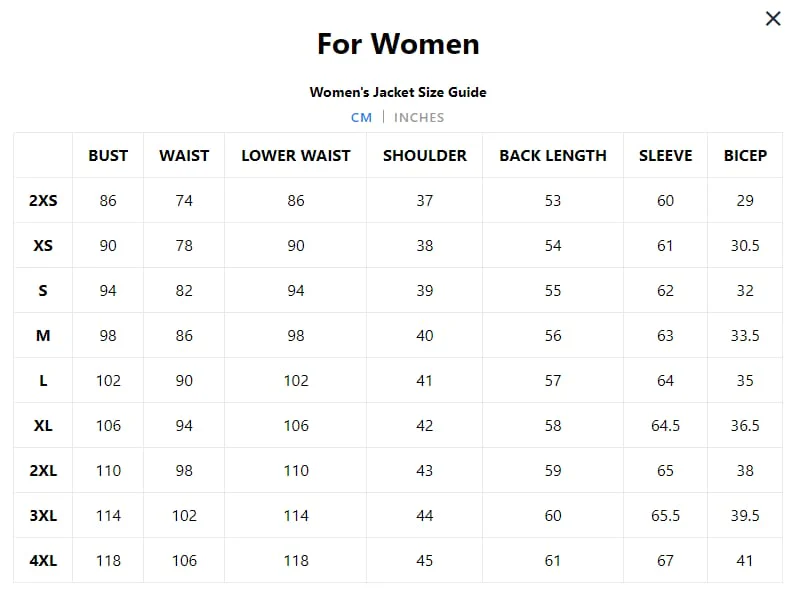Click bicep value 30.5 for XS

pyautogui.click(x=745, y=245)
